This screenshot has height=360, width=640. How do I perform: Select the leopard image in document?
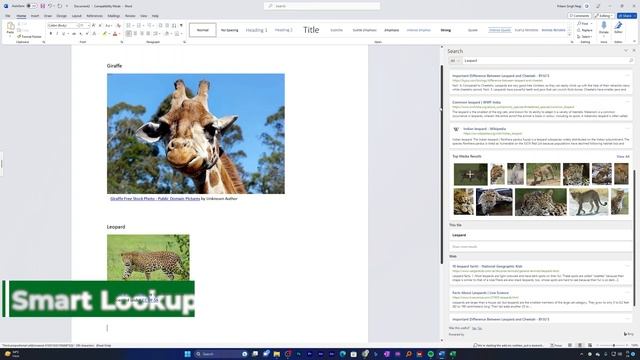coord(148,258)
